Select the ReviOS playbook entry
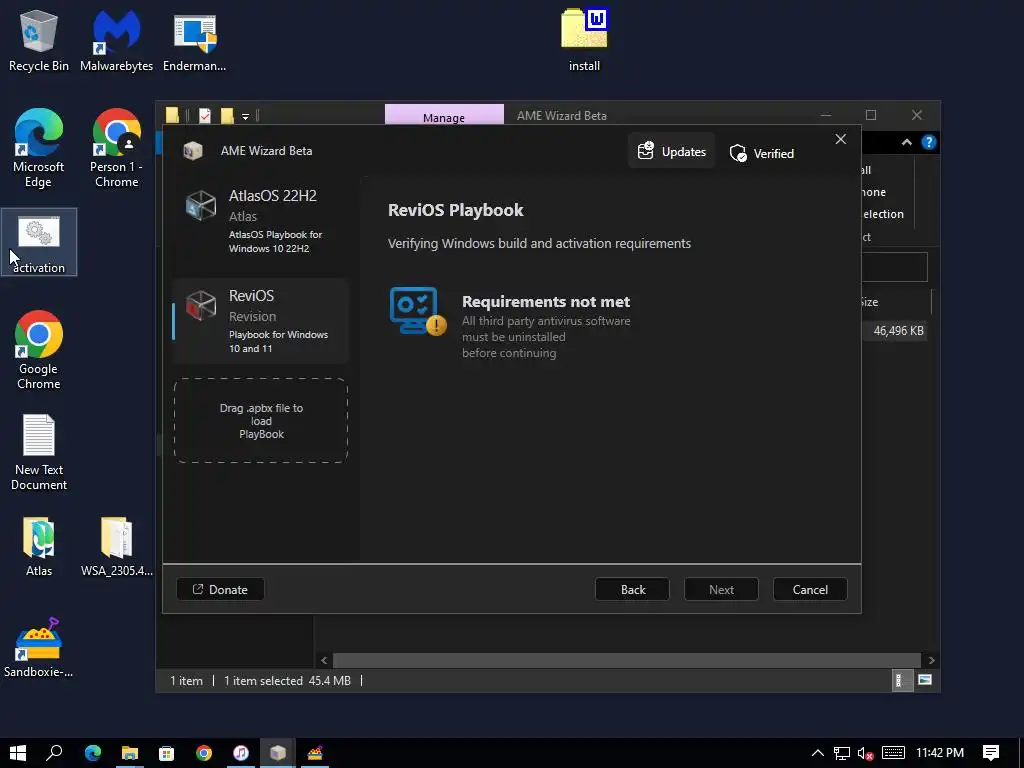 pos(261,321)
